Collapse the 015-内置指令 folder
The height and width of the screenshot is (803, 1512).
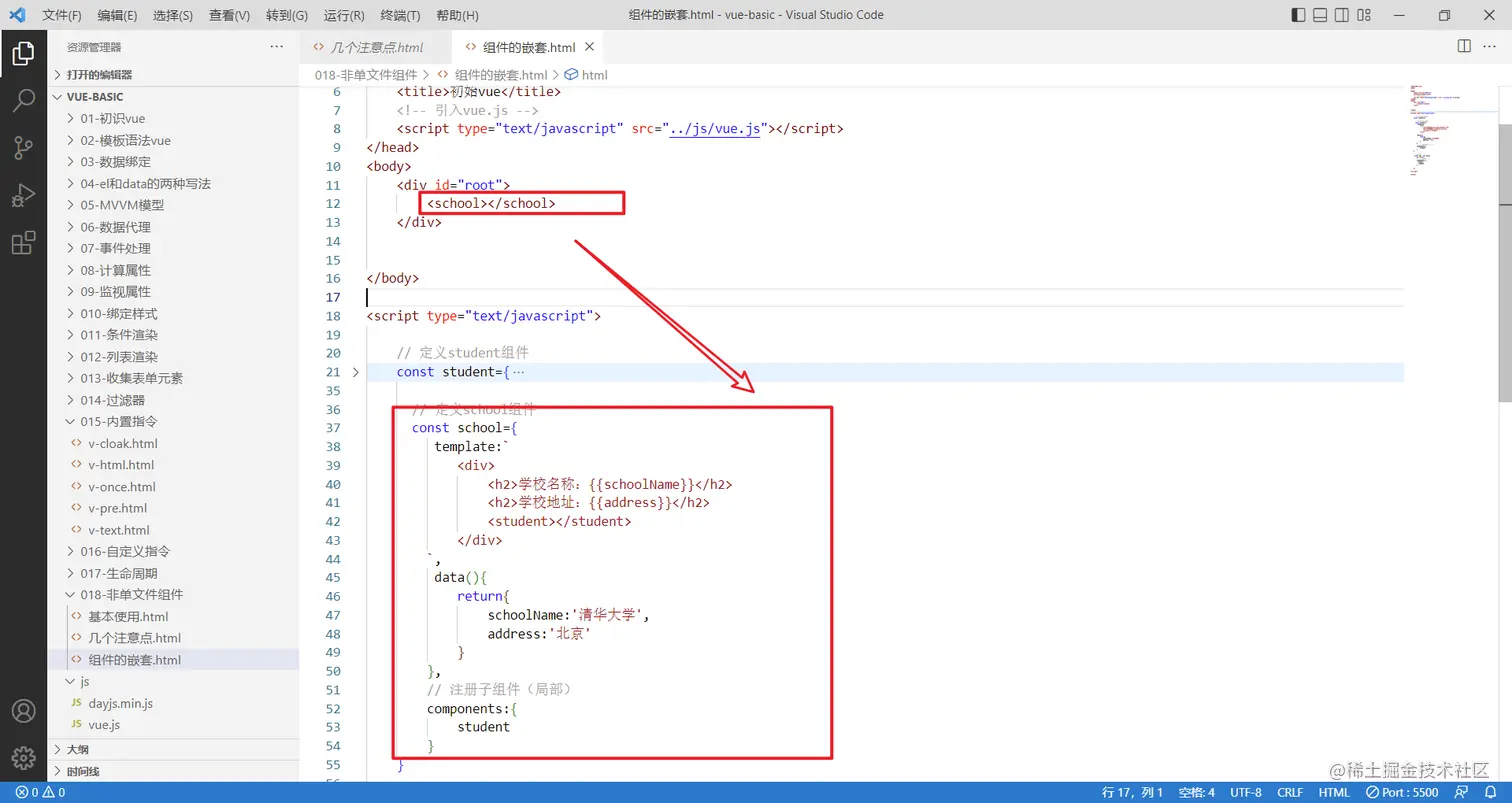(173, 421)
